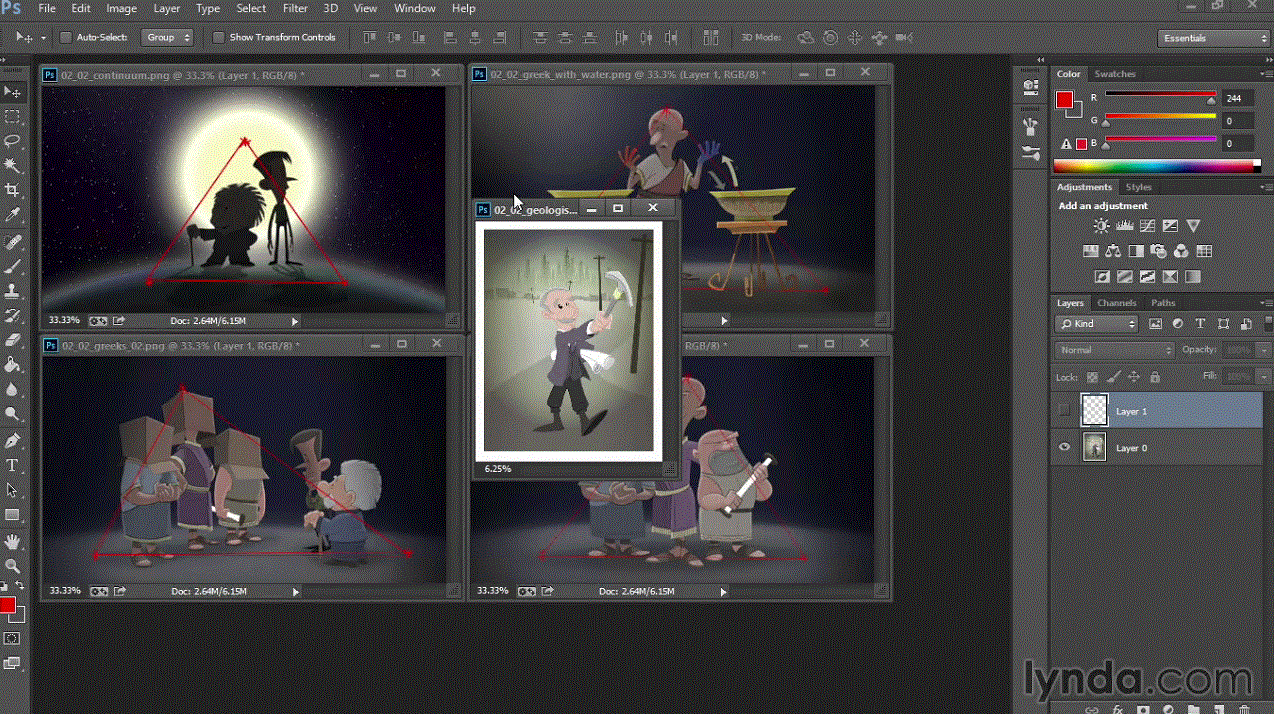The width and height of the screenshot is (1274, 714).
Task: Open the Color panel flyout menu
Action: point(1265,74)
